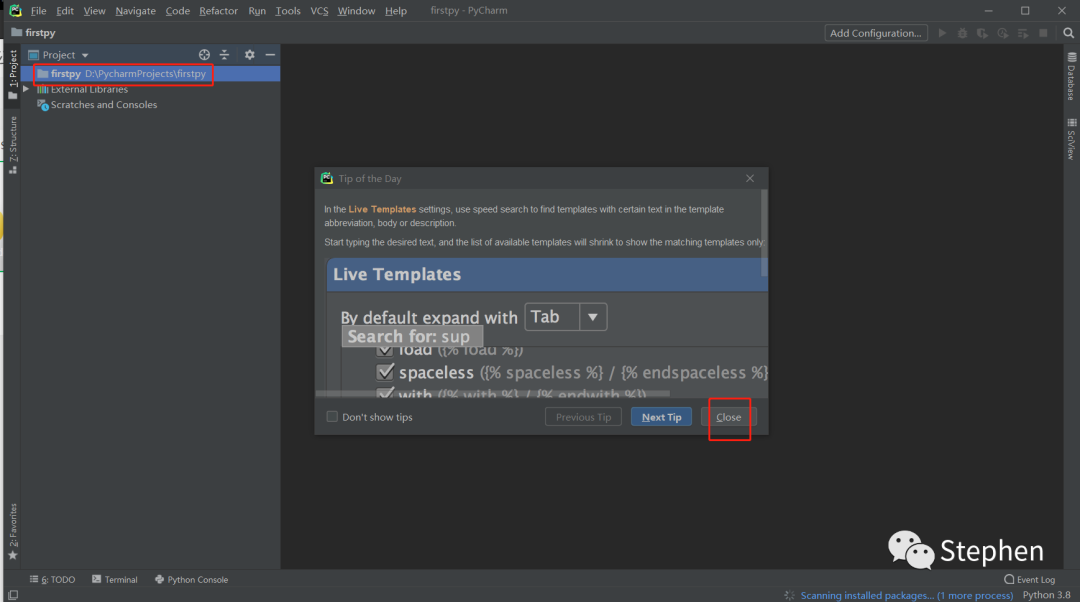1080x602 pixels.
Task: Open the Structure side tab
Action: tap(12, 145)
